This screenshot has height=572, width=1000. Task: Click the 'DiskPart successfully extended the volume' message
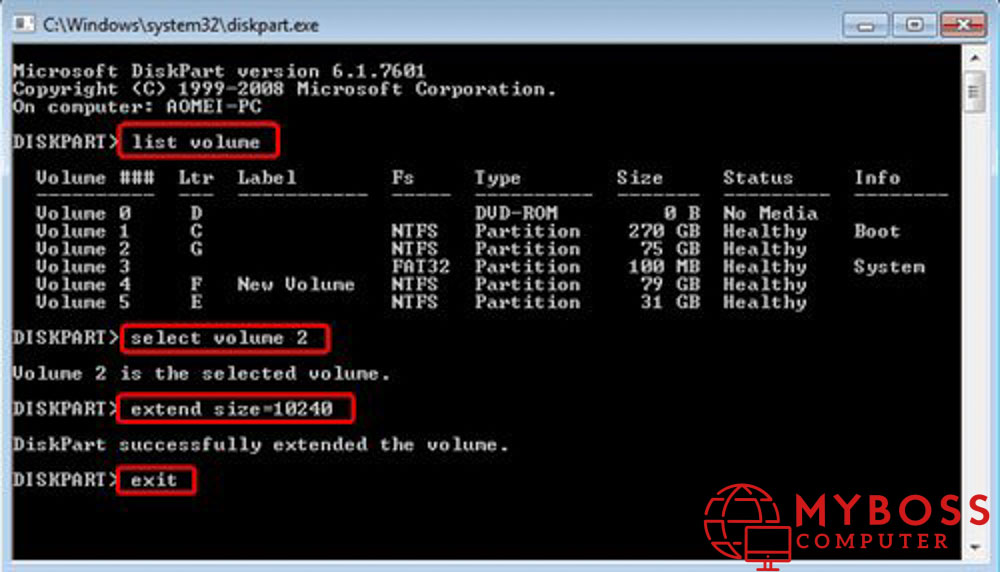[260, 444]
